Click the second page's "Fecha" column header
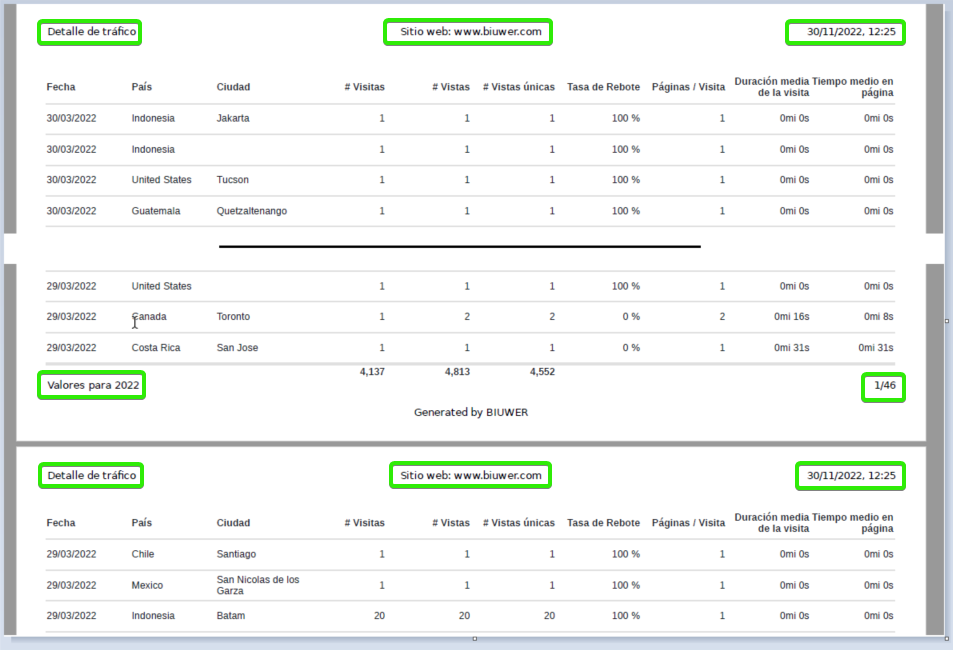 [61, 523]
